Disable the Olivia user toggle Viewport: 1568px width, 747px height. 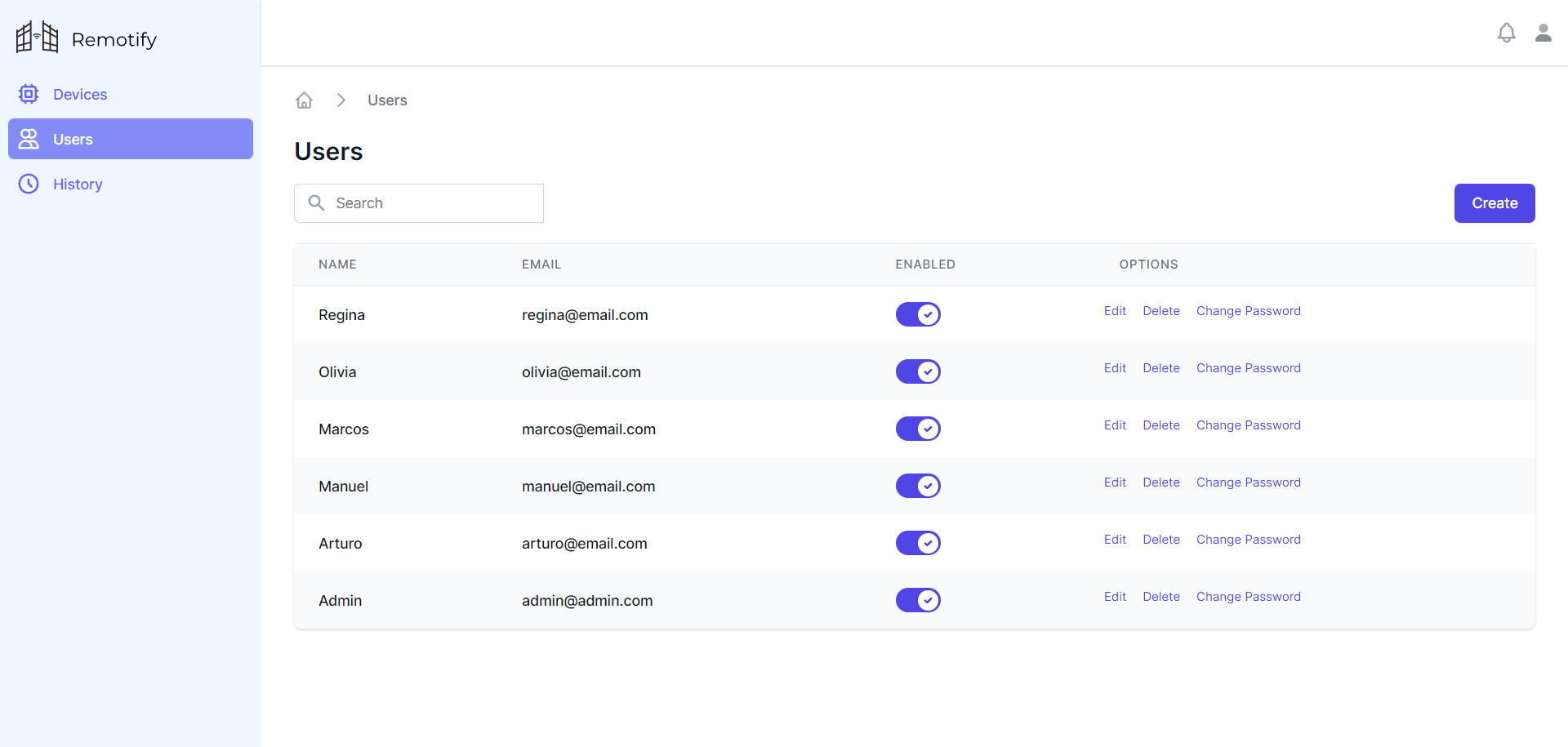tap(918, 371)
